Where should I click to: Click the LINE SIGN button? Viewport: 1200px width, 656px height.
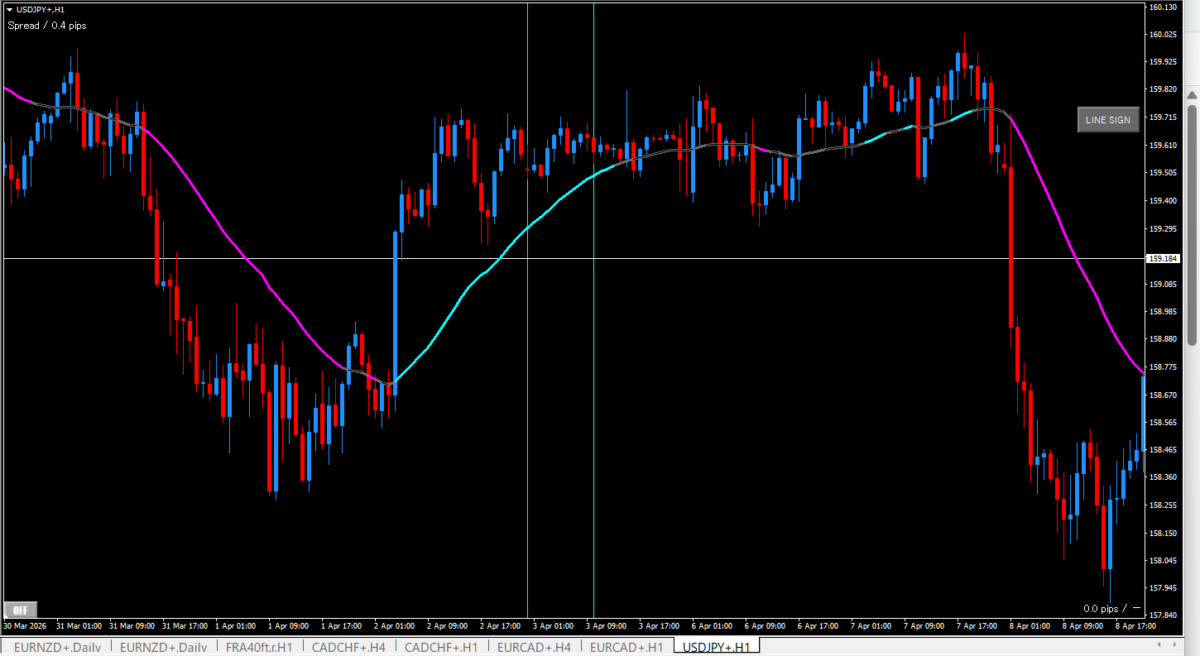tap(1107, 120)
